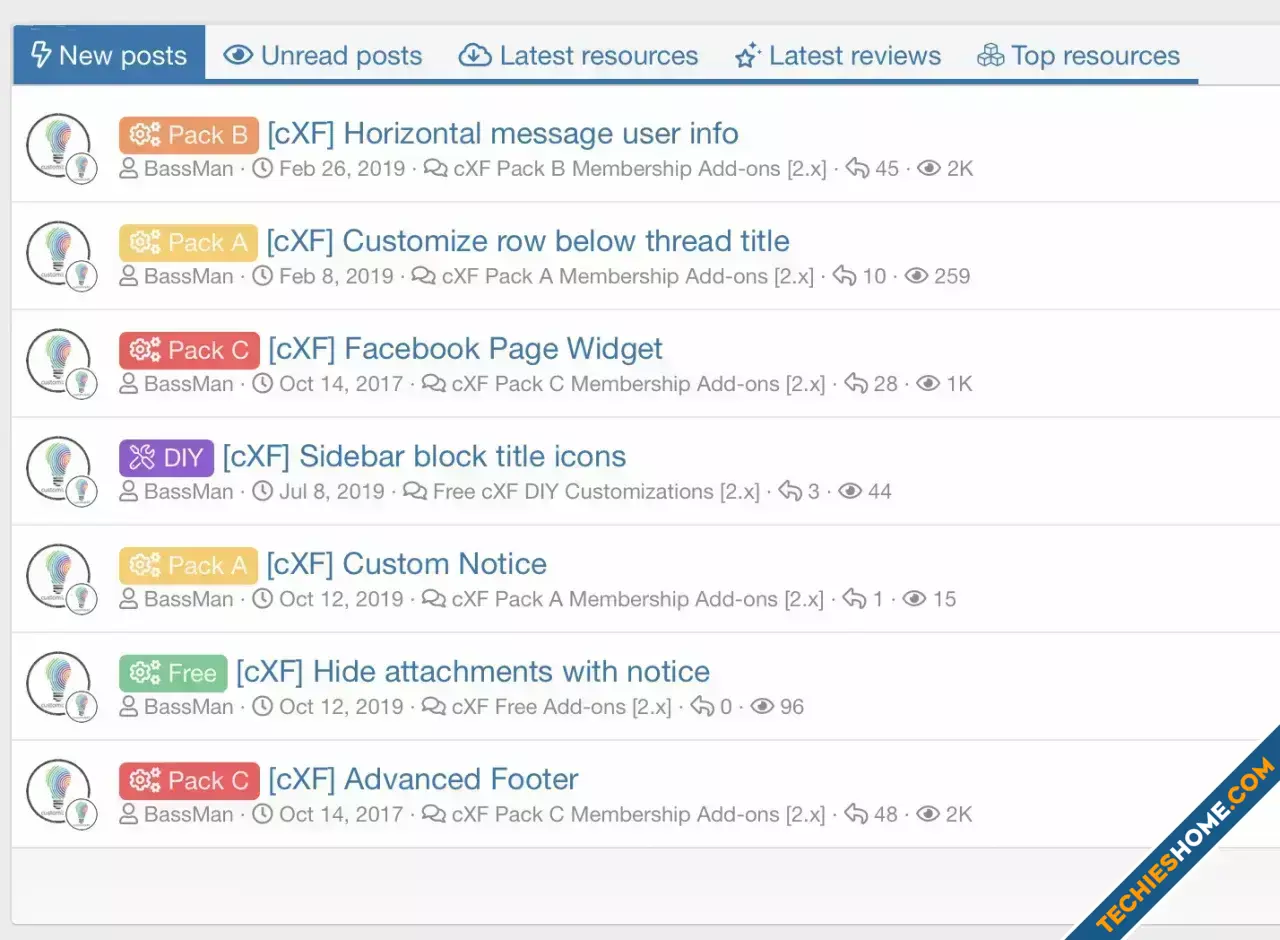Open forum link under Facebook Page Widget

pyautogui.click(x=638, y=383)
